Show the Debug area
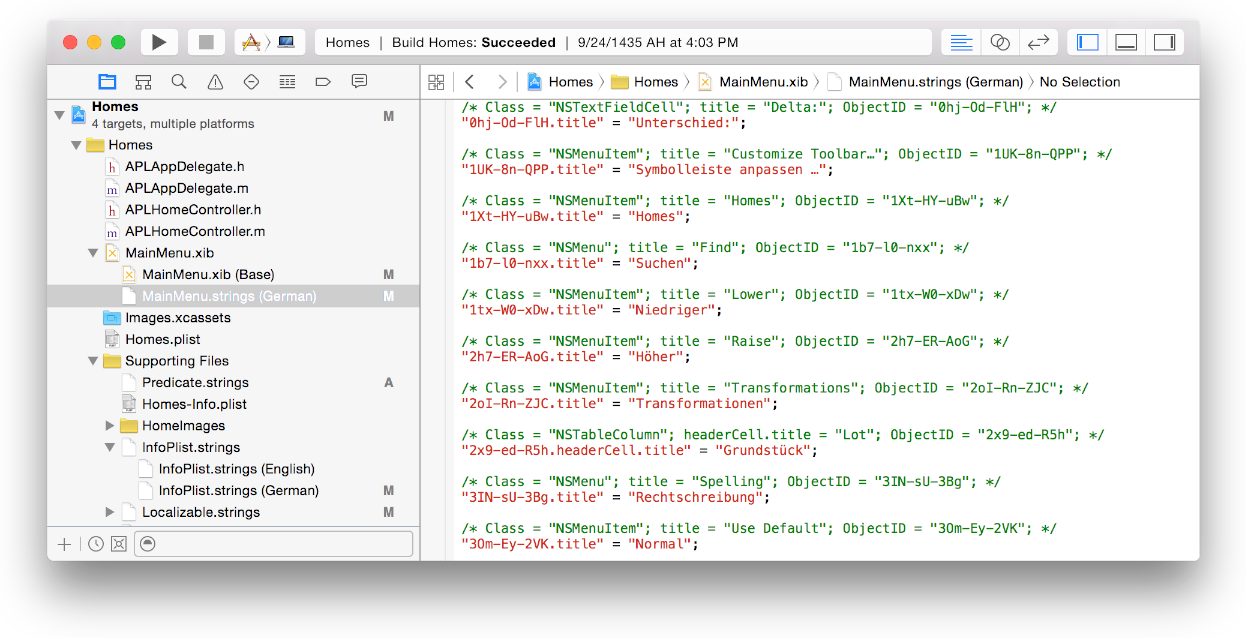The image size is (1246, 638). coord(1127,41)
